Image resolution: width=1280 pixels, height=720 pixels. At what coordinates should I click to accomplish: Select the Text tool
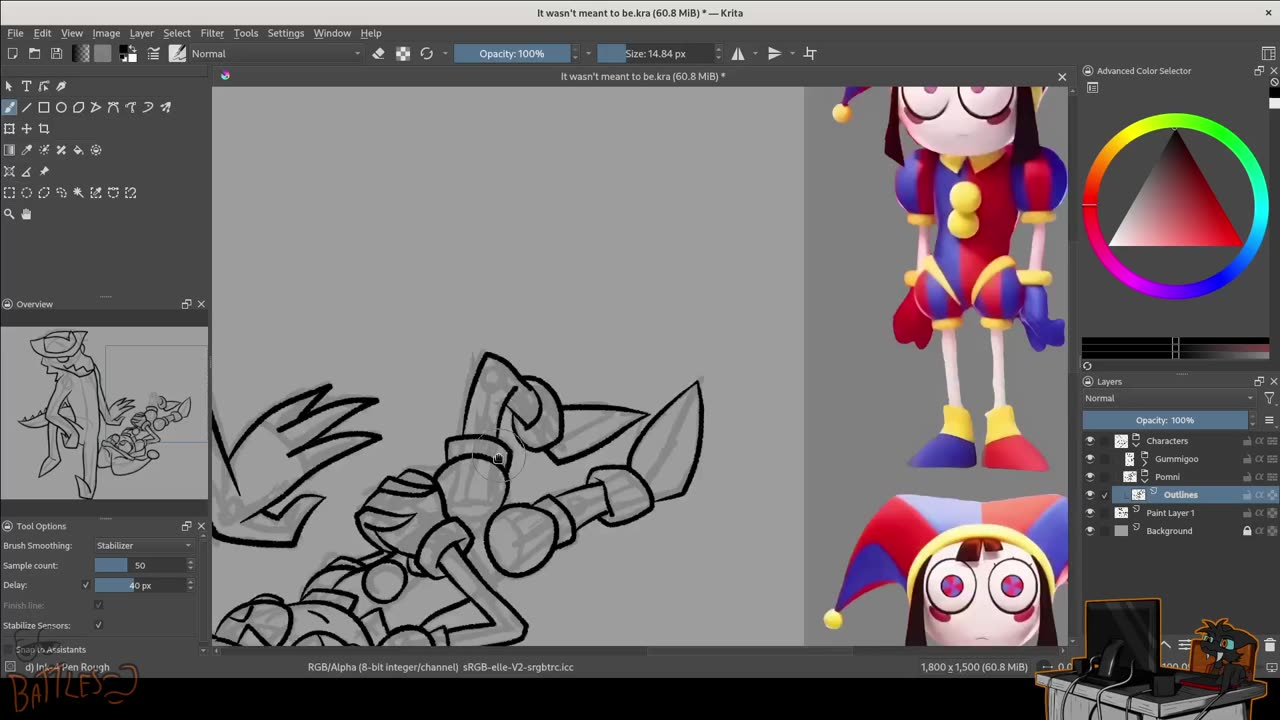click(x=26, y=86)
